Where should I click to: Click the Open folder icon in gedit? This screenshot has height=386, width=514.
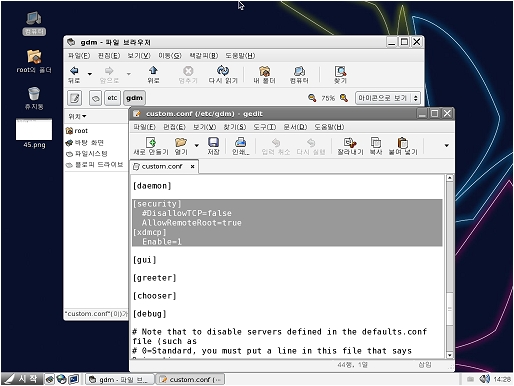(x=181, y=142)
